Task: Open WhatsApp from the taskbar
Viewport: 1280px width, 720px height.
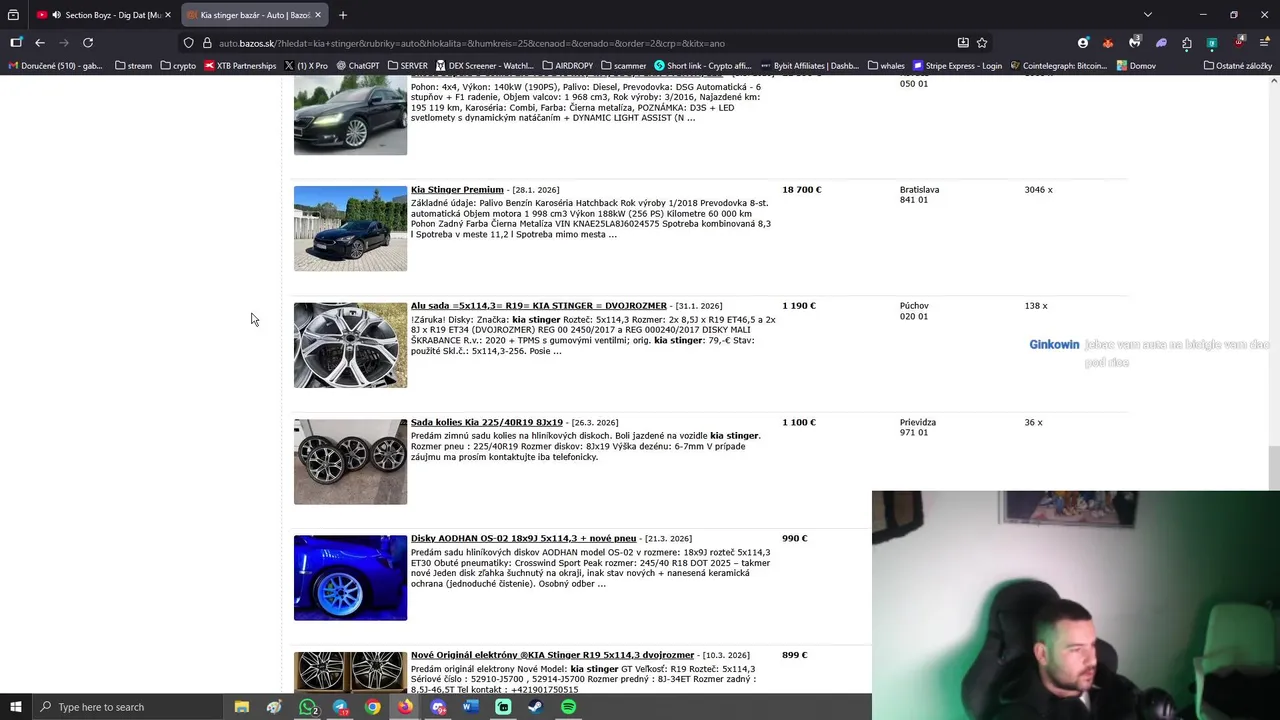Action: click(307, 707)
